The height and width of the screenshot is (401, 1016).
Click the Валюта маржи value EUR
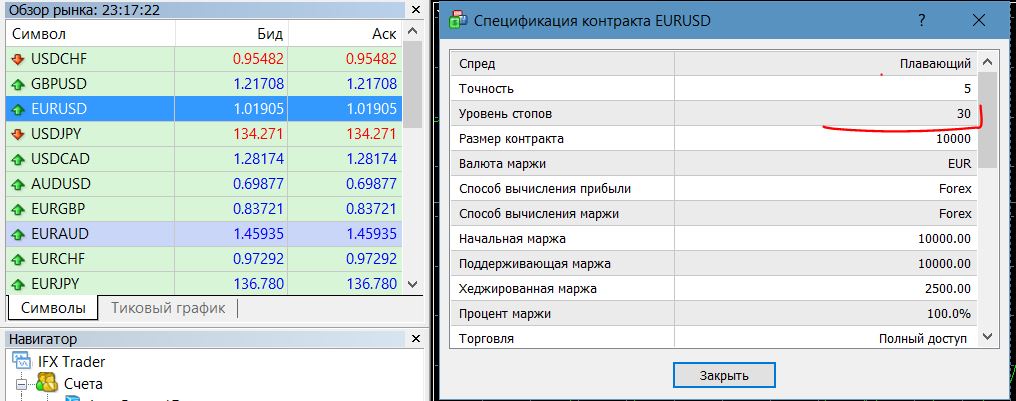click(x=960, y=164)
